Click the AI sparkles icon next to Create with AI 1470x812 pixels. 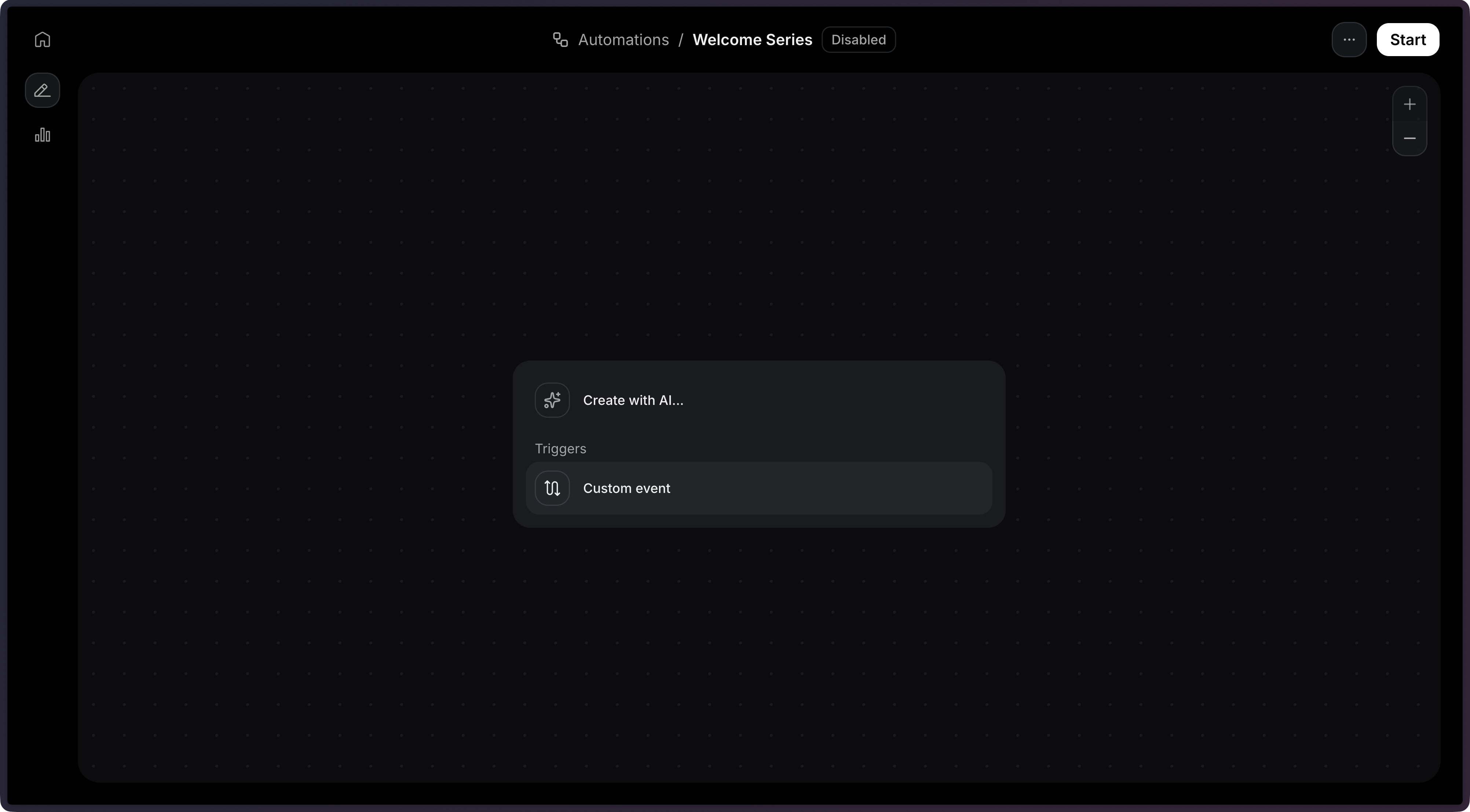(x=551, y=400)
